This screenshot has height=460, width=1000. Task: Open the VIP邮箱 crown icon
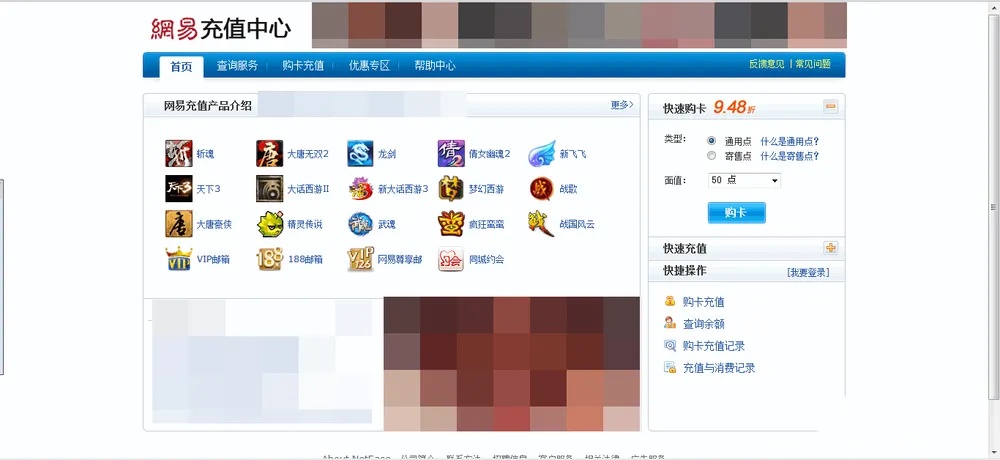(x=179, y=259)
